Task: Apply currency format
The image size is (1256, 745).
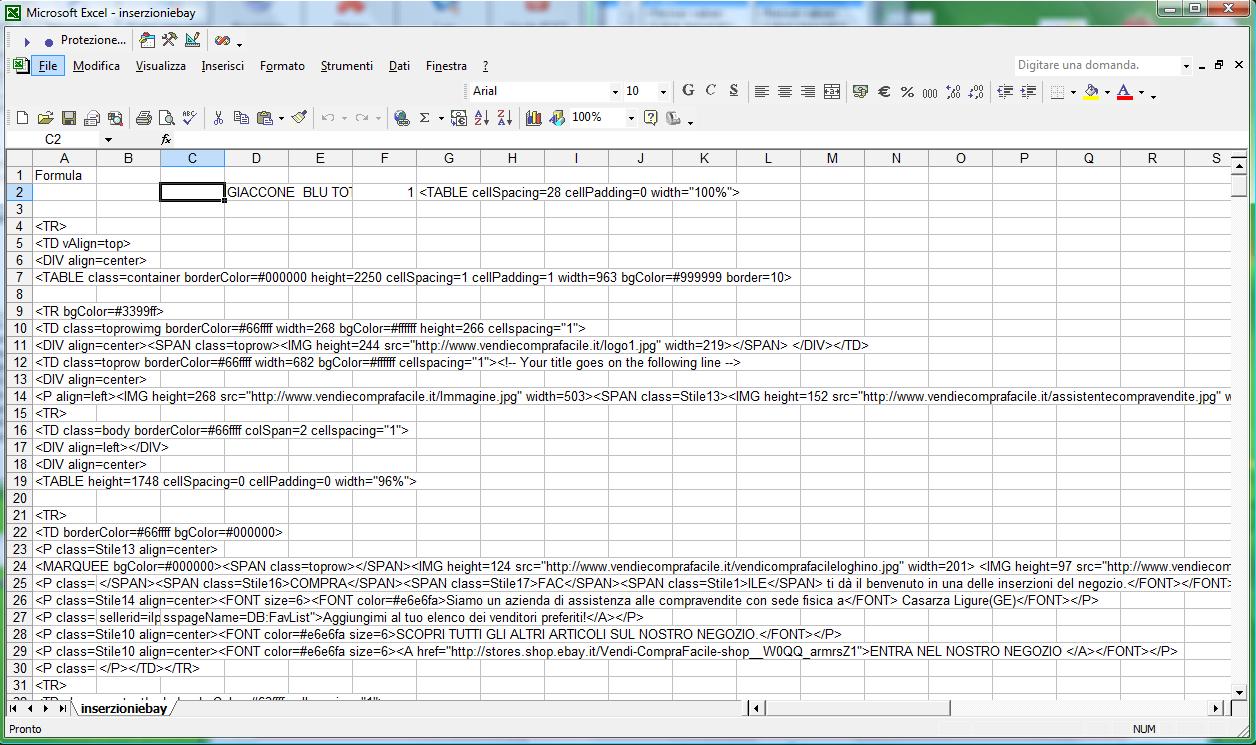Action: click(860, 91)
